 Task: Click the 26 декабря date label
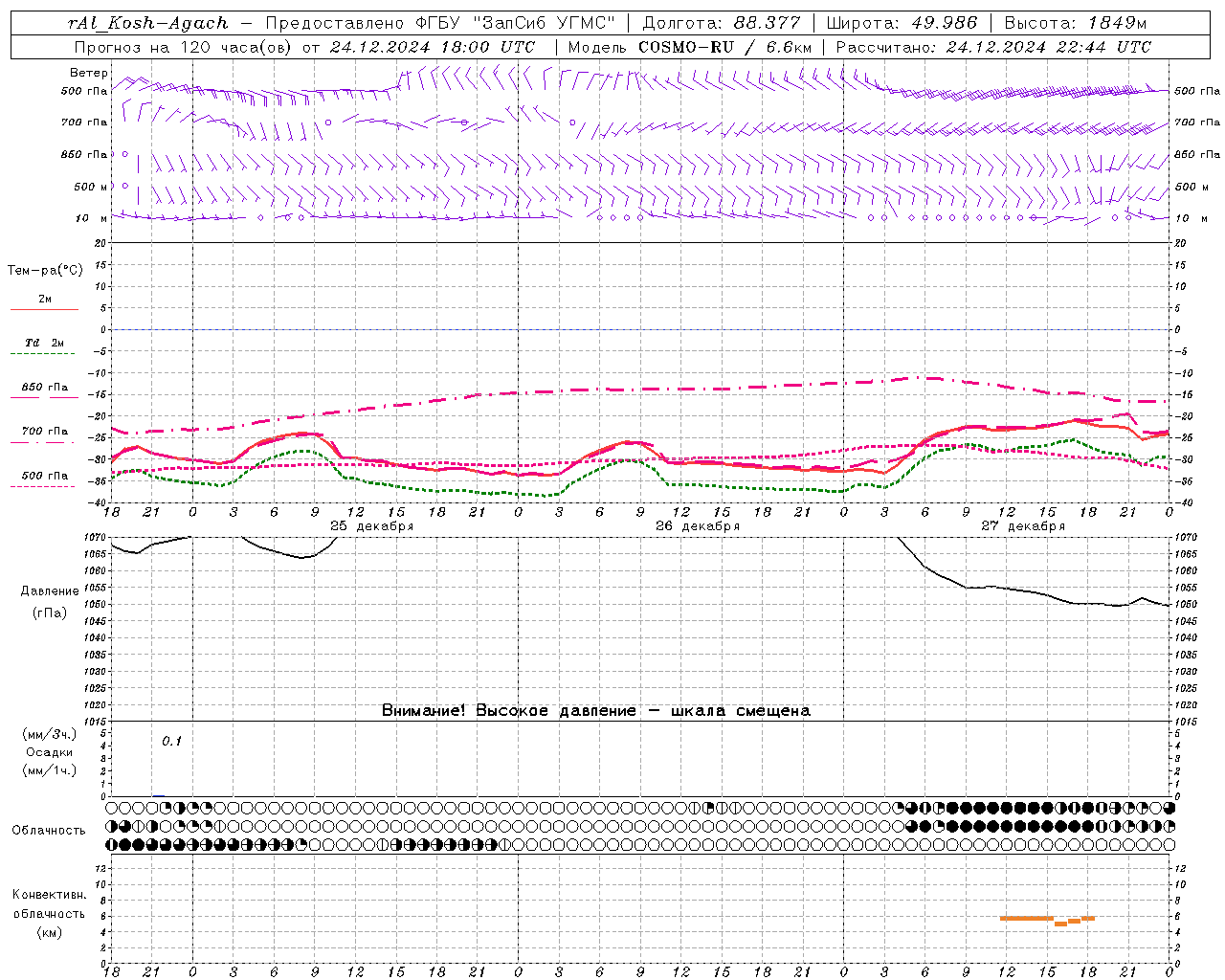click(x=698, y=526)
